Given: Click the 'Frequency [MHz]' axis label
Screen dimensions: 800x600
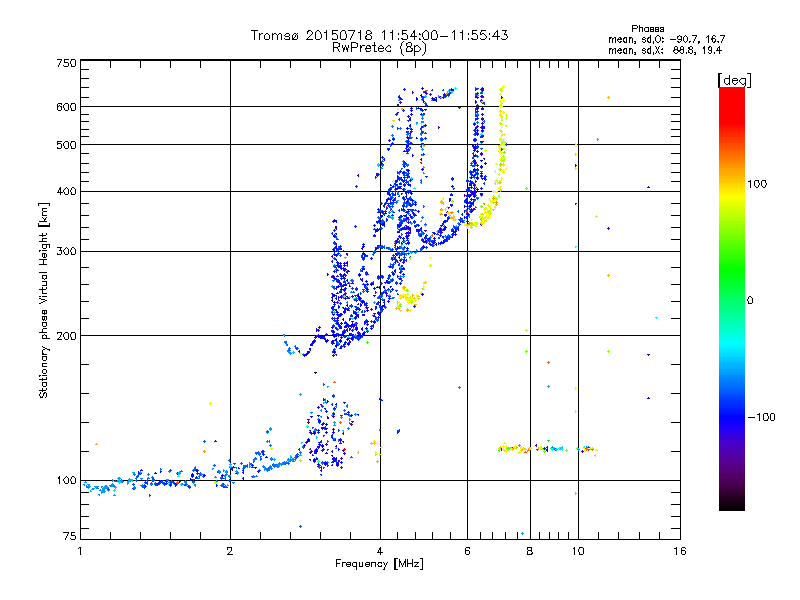Looking at the screenshot, I should coord(379,564).
